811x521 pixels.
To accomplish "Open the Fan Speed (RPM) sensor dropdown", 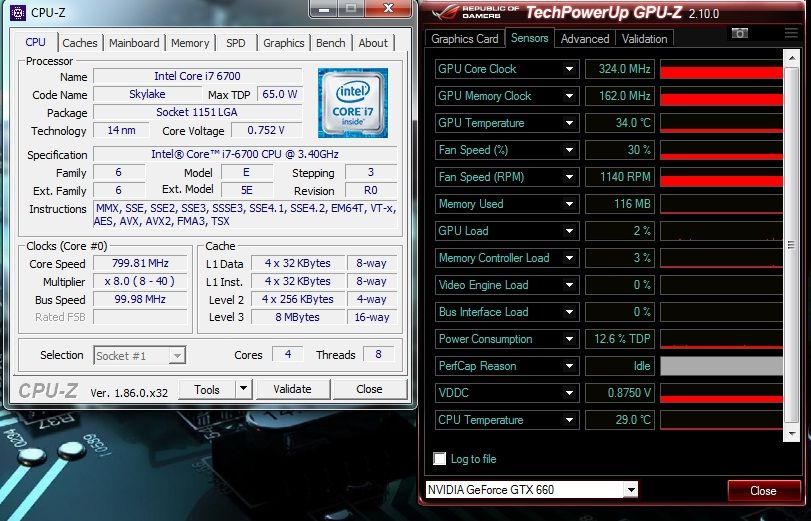I will click(569, 177).
